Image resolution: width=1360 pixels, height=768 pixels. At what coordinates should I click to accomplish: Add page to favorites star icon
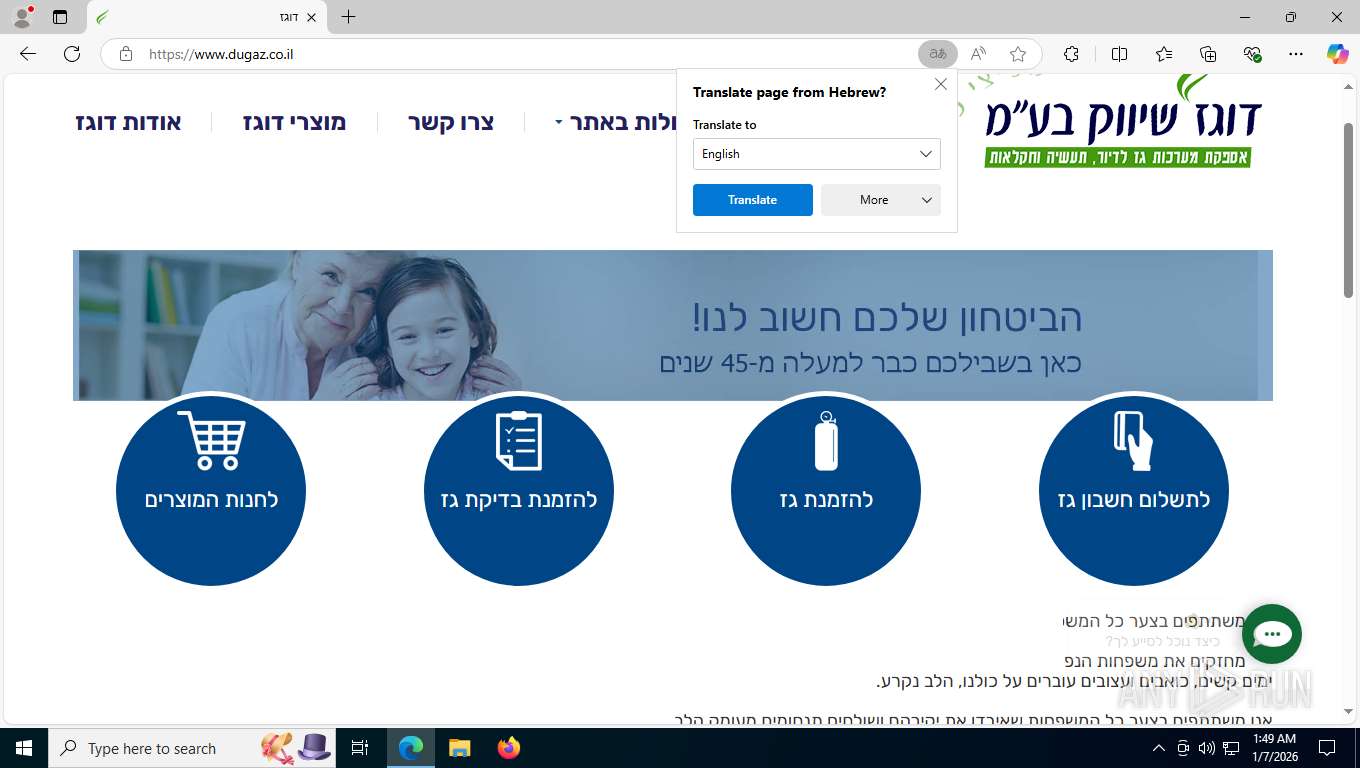(x=1018, y=54)
